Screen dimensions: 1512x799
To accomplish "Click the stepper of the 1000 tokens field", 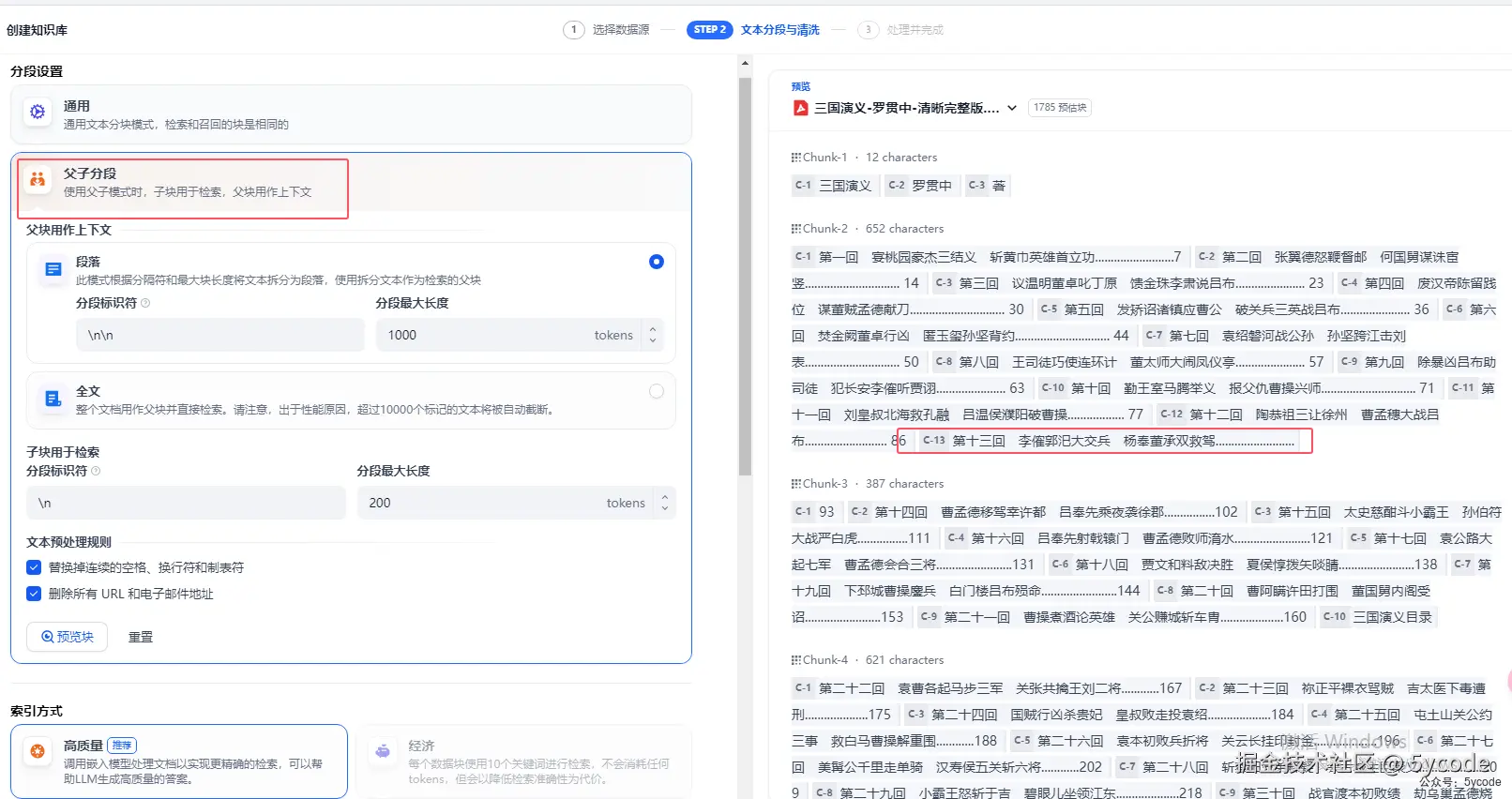I will (653, 335).
